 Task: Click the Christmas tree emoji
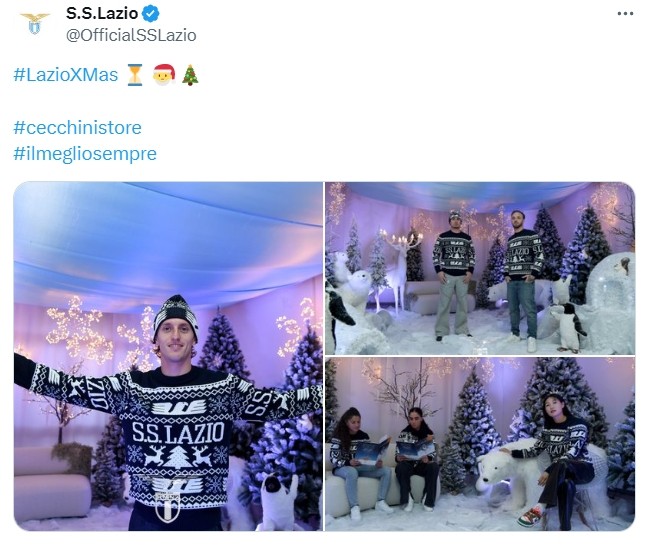(x=191, y=75)
